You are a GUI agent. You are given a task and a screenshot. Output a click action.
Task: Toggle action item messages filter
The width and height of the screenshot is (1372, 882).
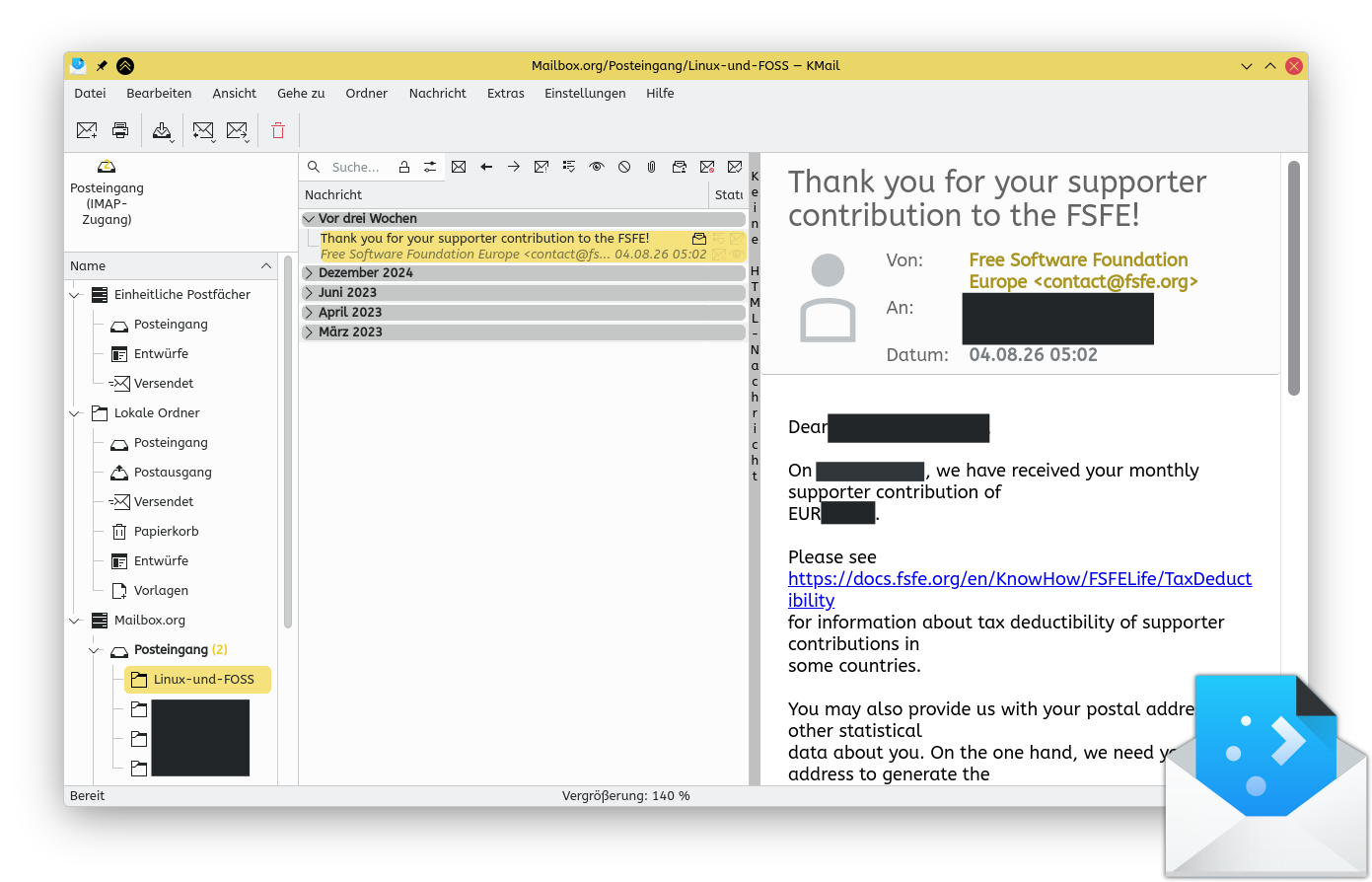pos(569,167)
